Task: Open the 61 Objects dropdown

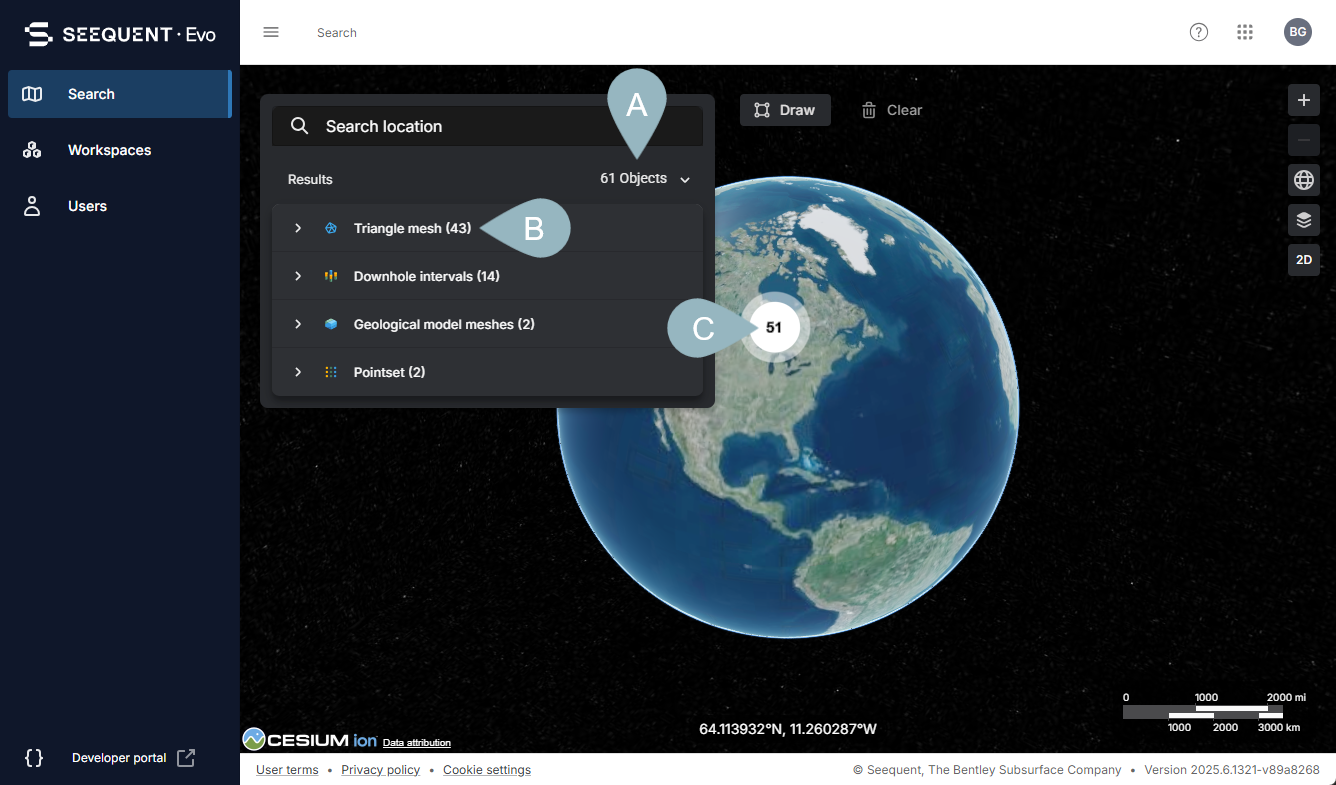Action: 645,179
